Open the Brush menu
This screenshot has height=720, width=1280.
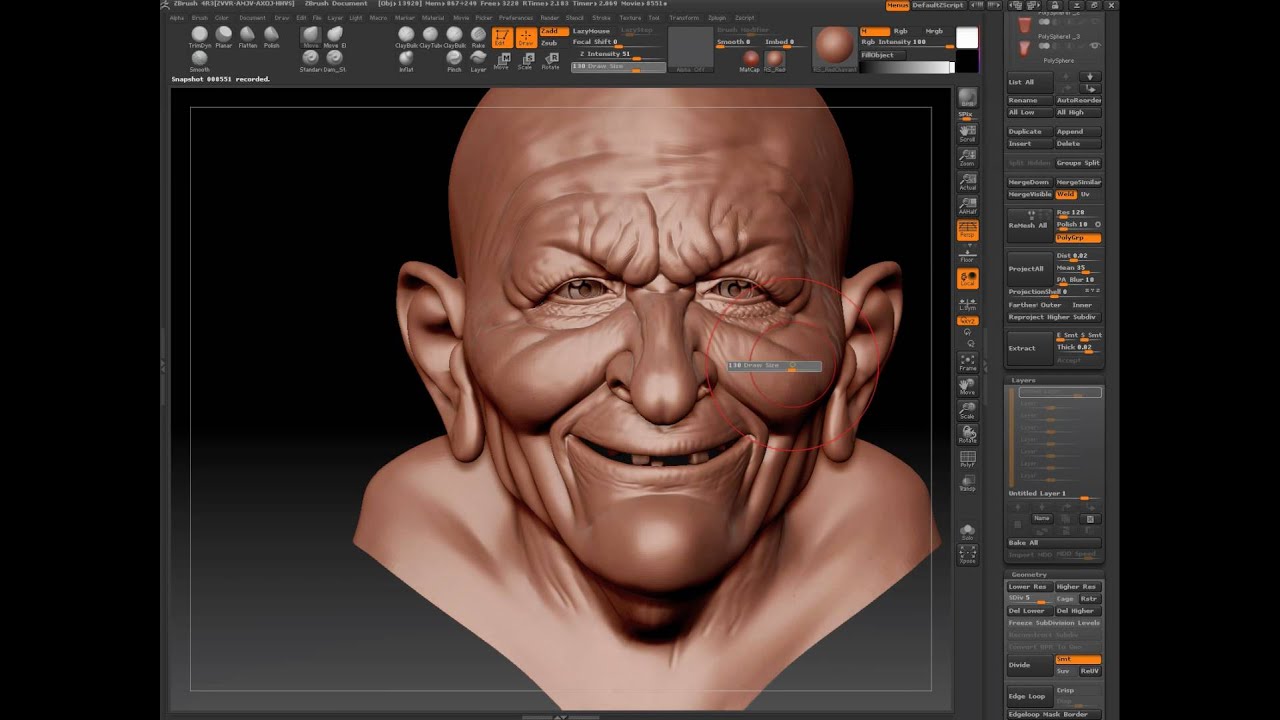pos(199,18)
